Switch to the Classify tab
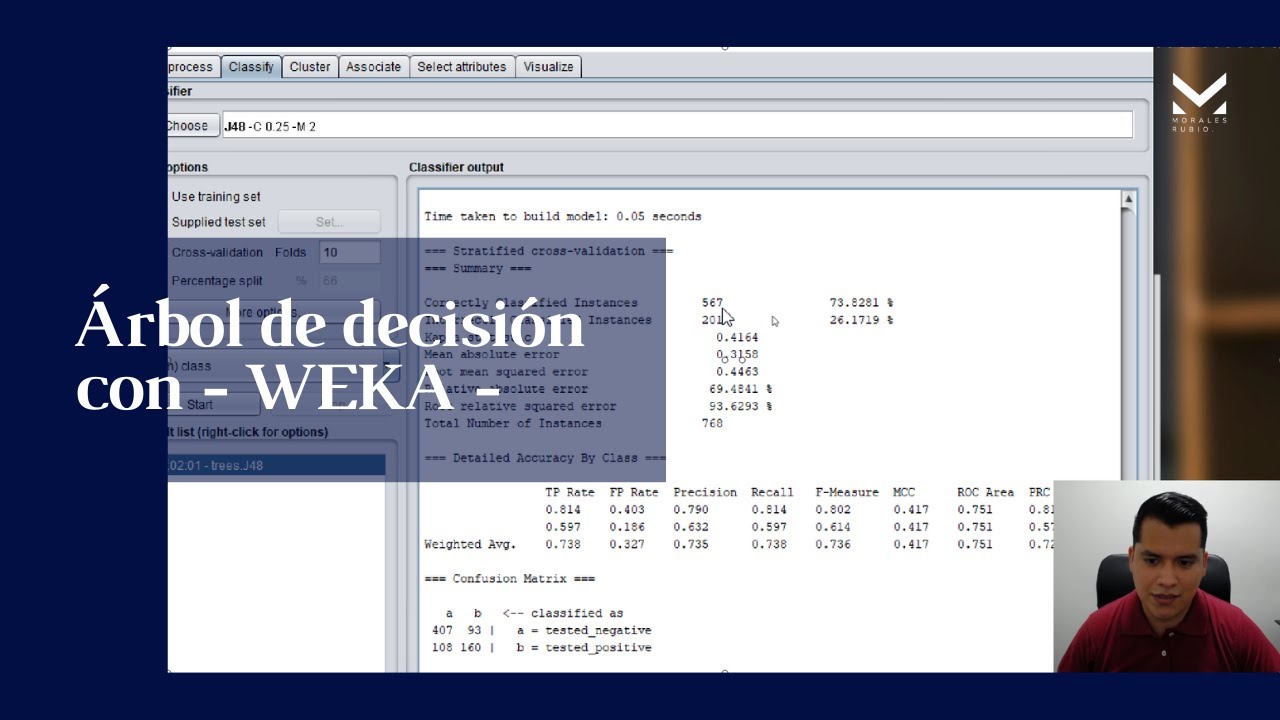Viewport: 1280px width, 720px height. [x=251, y=67]
